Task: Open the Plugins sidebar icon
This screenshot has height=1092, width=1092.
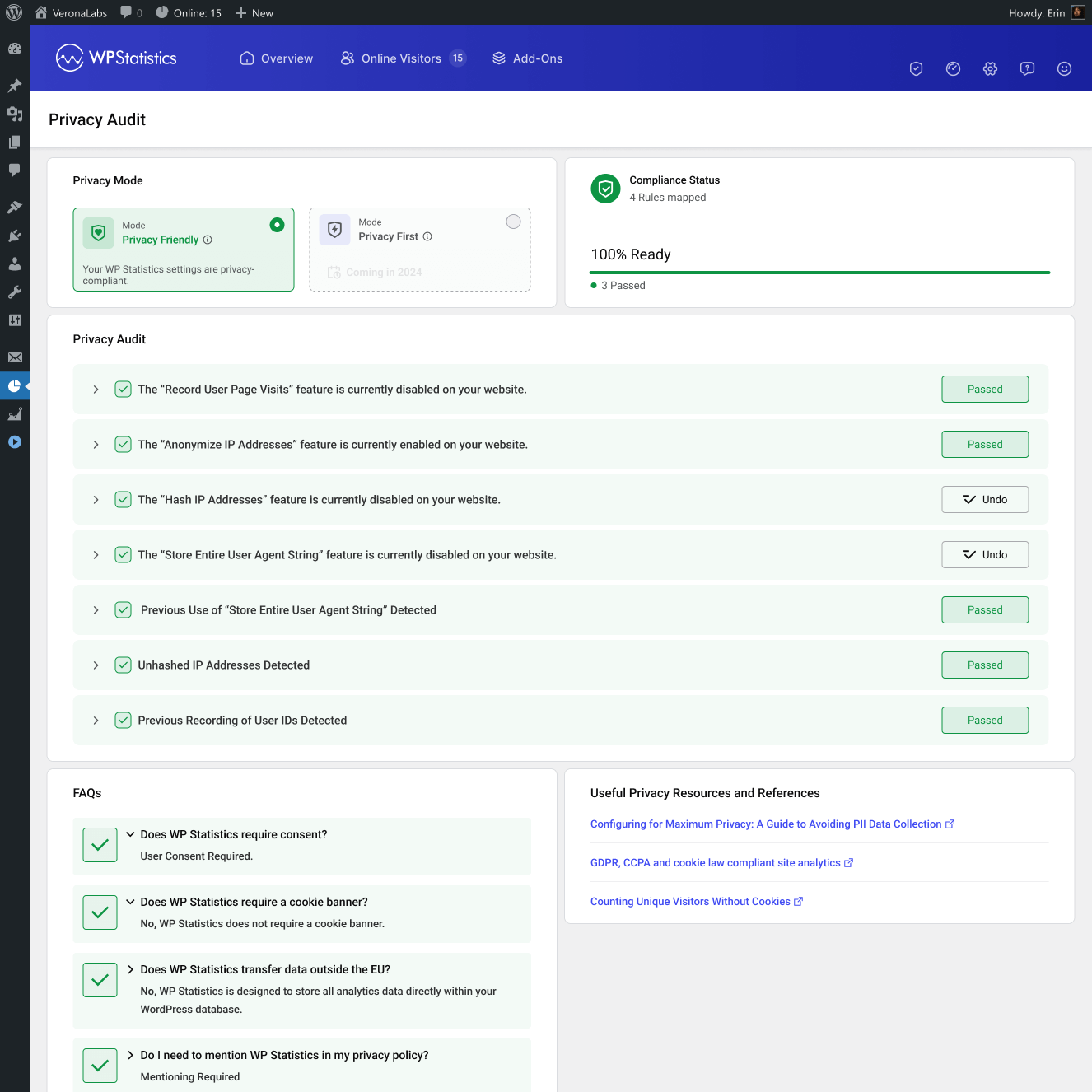Action: (x=15, y=236)
